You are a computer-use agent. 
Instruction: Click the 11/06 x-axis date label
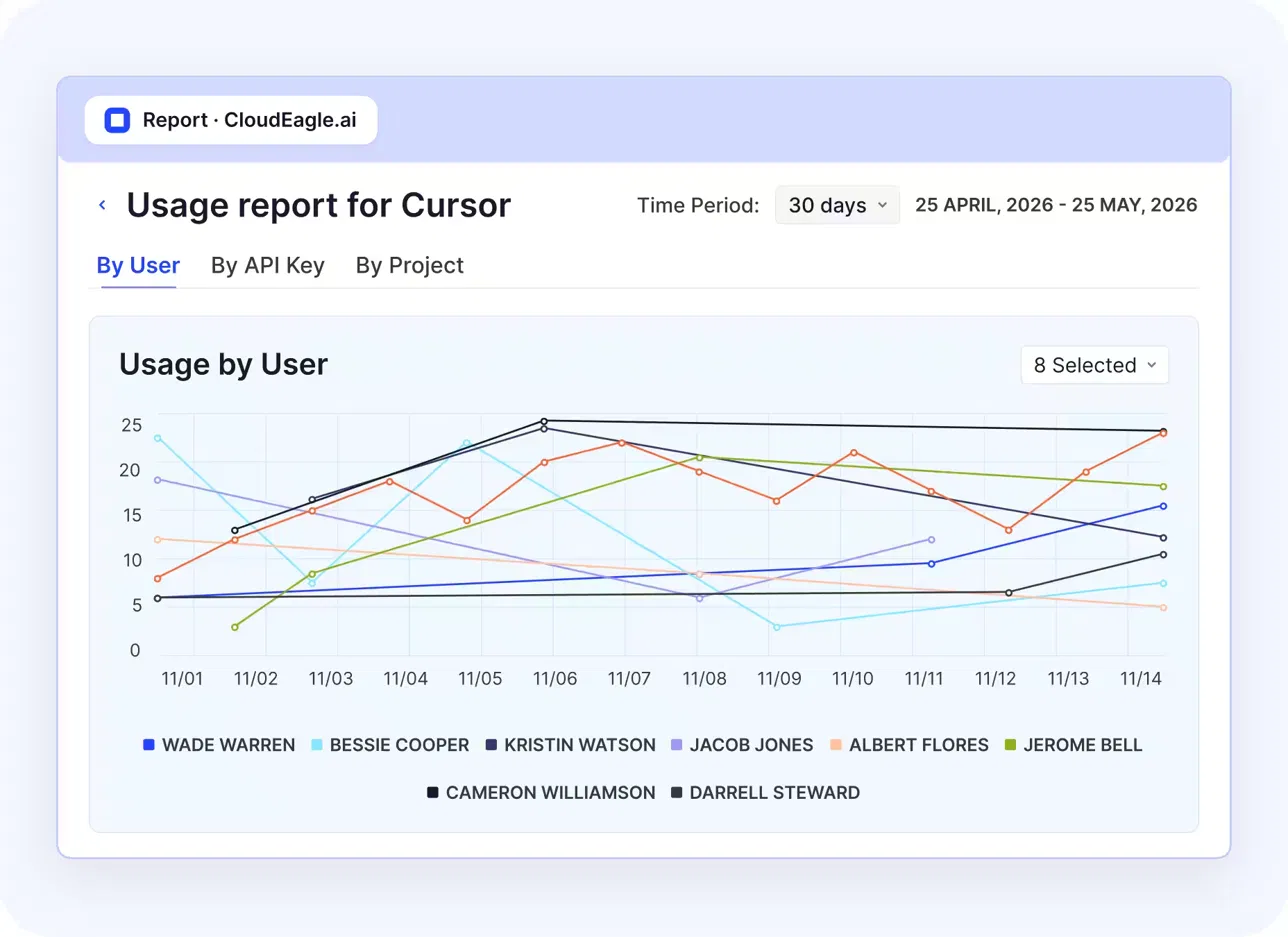tap(555, 679)
